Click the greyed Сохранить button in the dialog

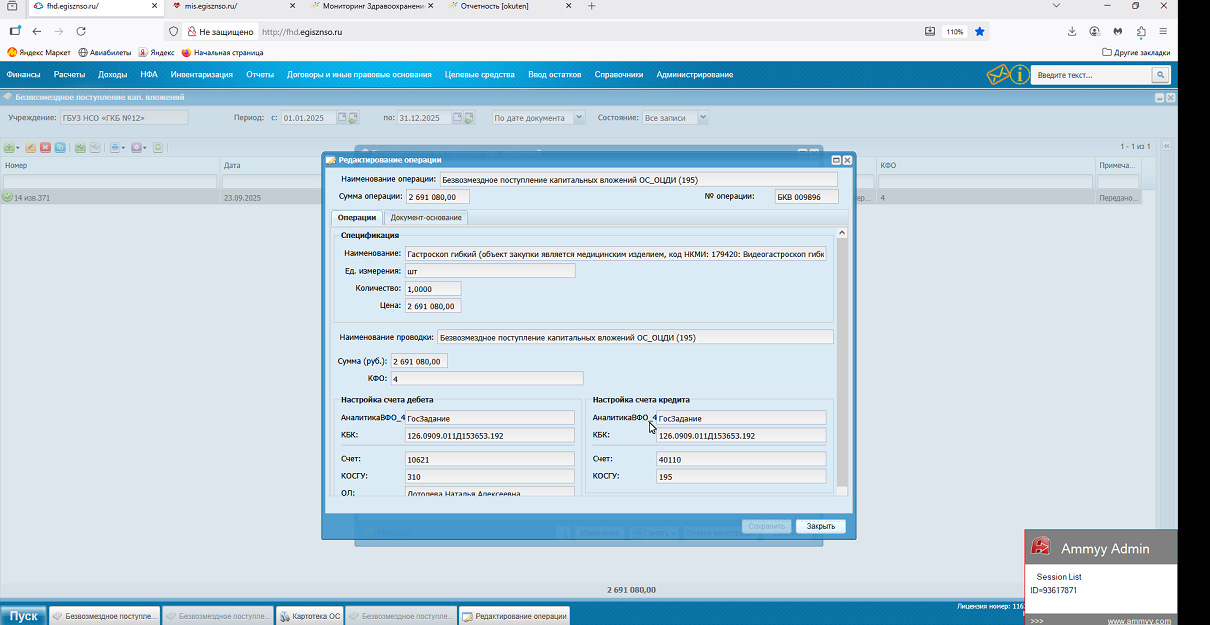[767, 526]
